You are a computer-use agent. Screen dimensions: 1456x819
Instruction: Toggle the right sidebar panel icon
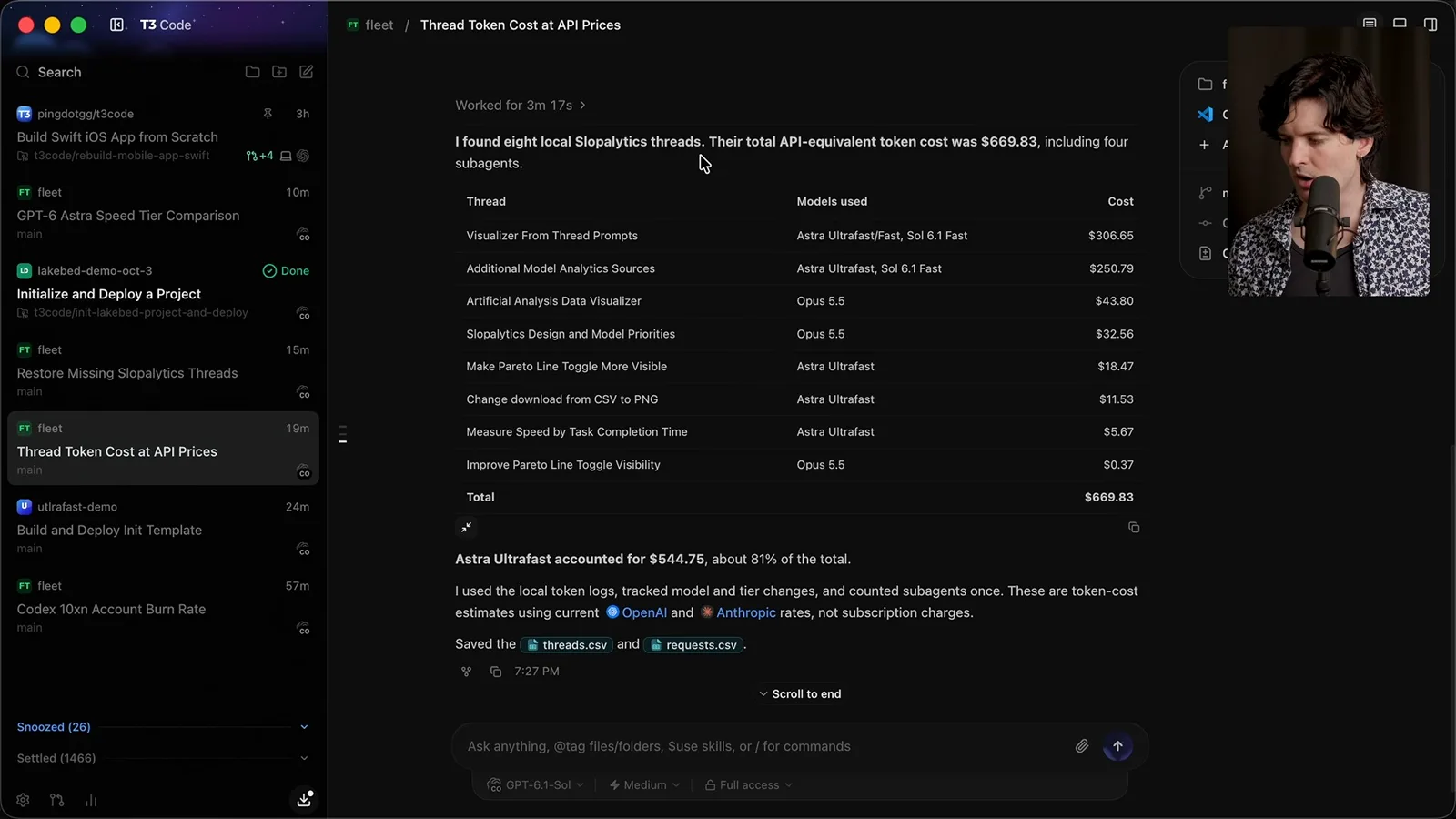point(1431,25)
